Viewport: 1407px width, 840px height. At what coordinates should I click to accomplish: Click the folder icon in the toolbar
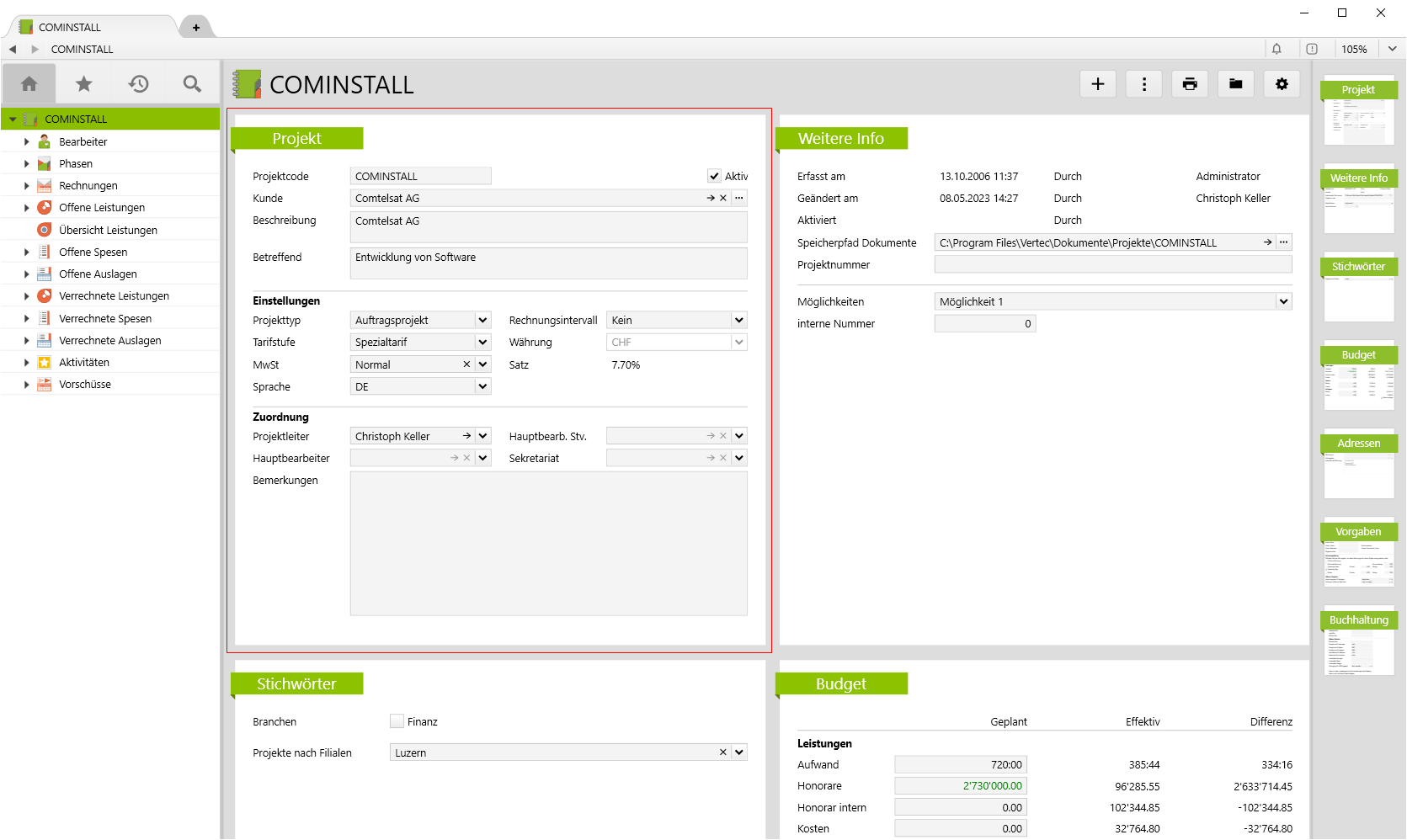[1235, 84]
